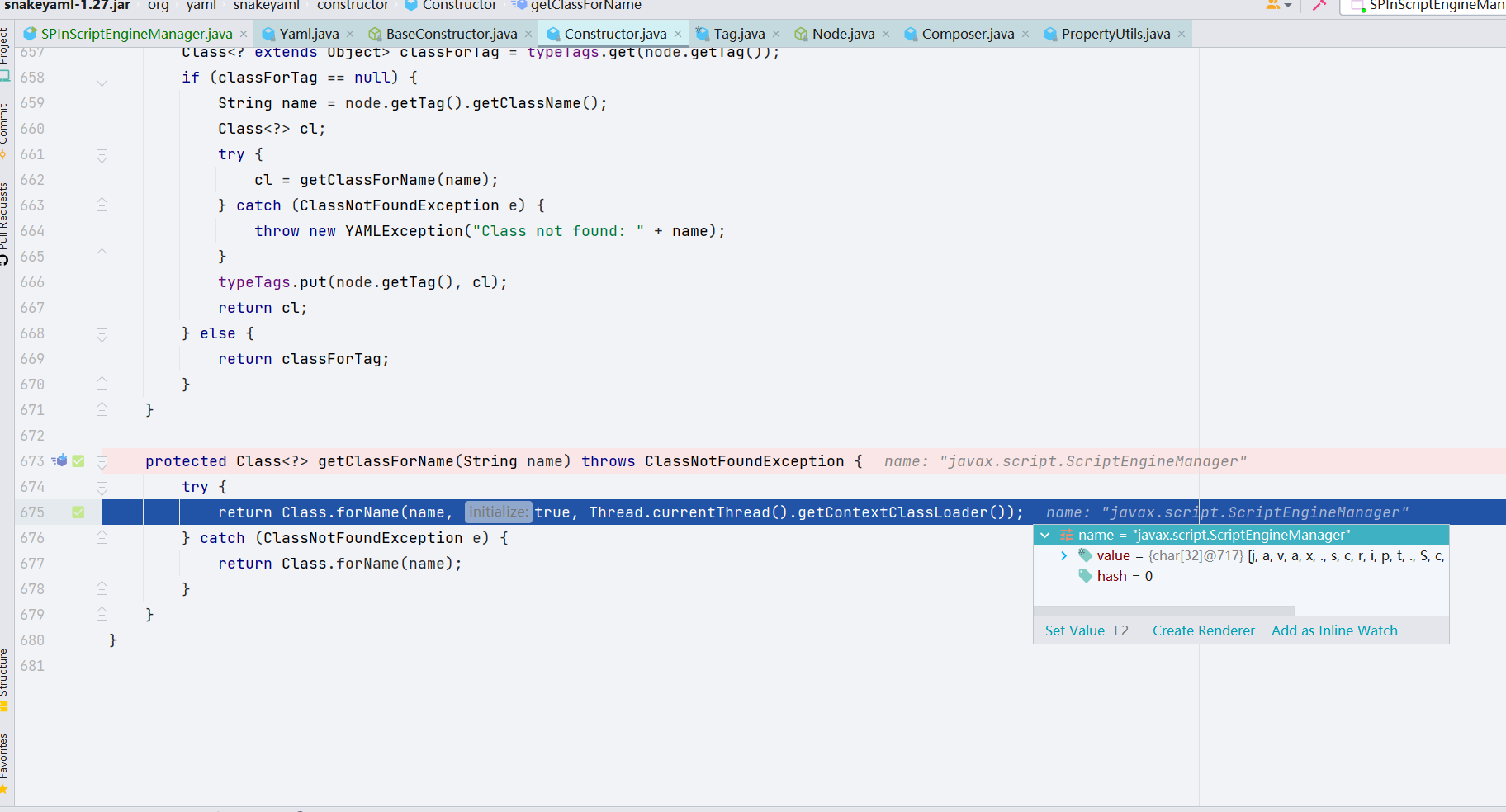The width and height of the screenshot is (1506, 812).
Task: Collapse the 'name' variable node in popup
Action: coord(1045,536)
